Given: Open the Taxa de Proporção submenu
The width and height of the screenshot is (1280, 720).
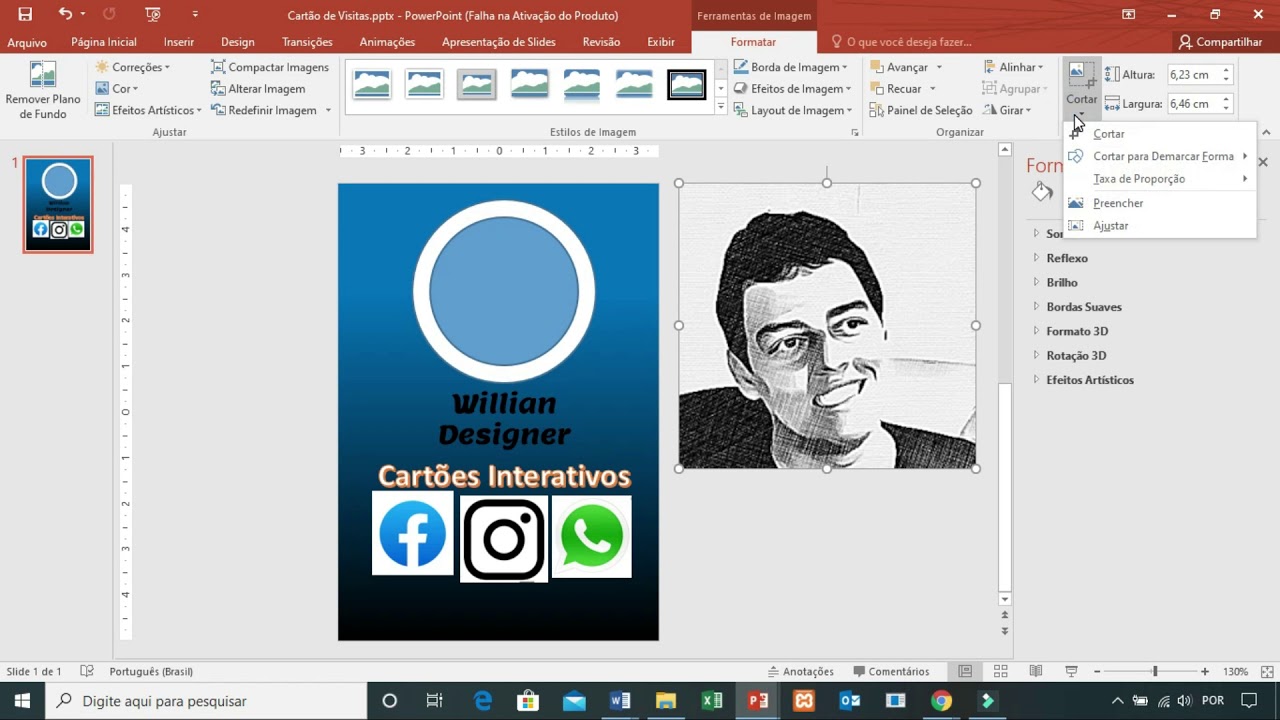Looking at the screenshot, I should click(1159, 179).
